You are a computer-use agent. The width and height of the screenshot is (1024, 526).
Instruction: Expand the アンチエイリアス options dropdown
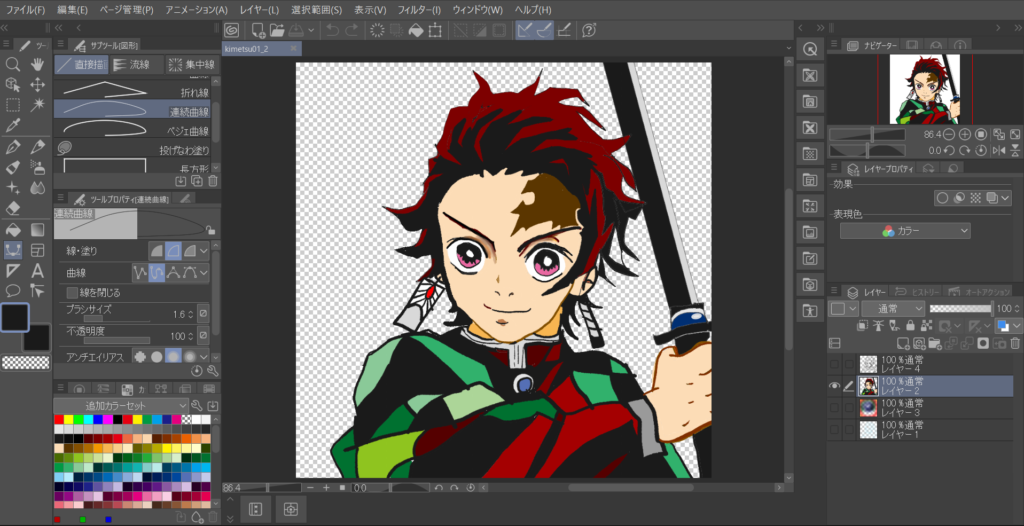pos(204,357)
